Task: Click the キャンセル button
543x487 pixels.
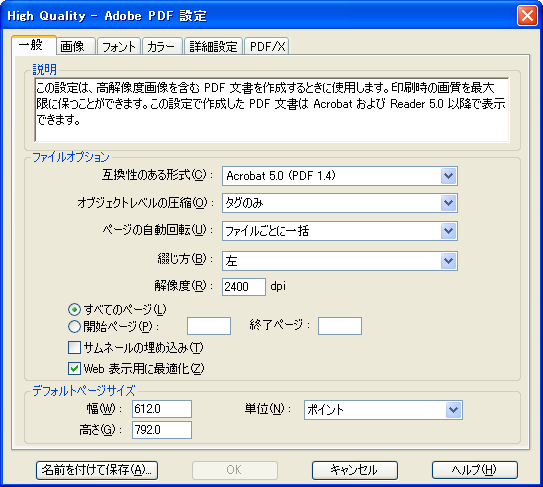Action: (x=355, y=470)
